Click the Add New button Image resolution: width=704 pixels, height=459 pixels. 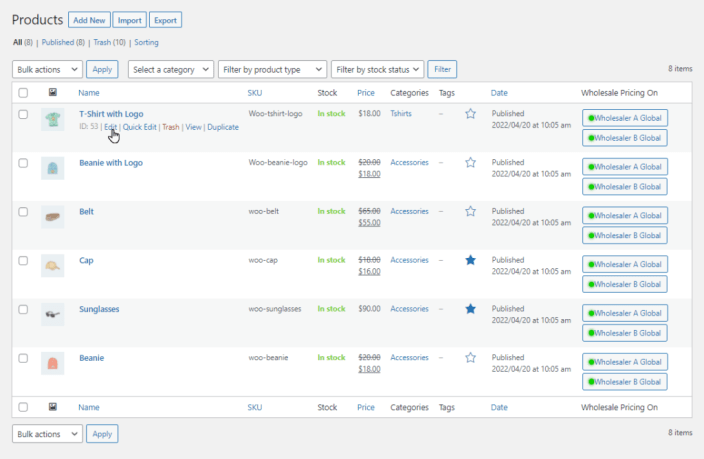point(88,20)
